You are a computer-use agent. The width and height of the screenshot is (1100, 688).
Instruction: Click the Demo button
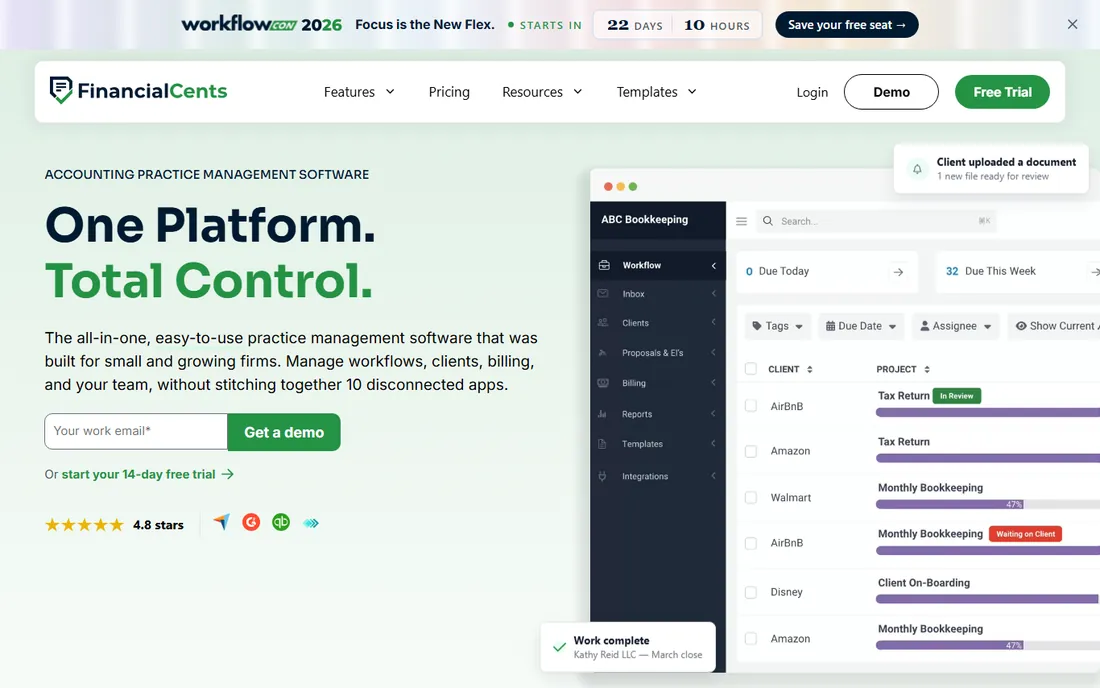891,92
